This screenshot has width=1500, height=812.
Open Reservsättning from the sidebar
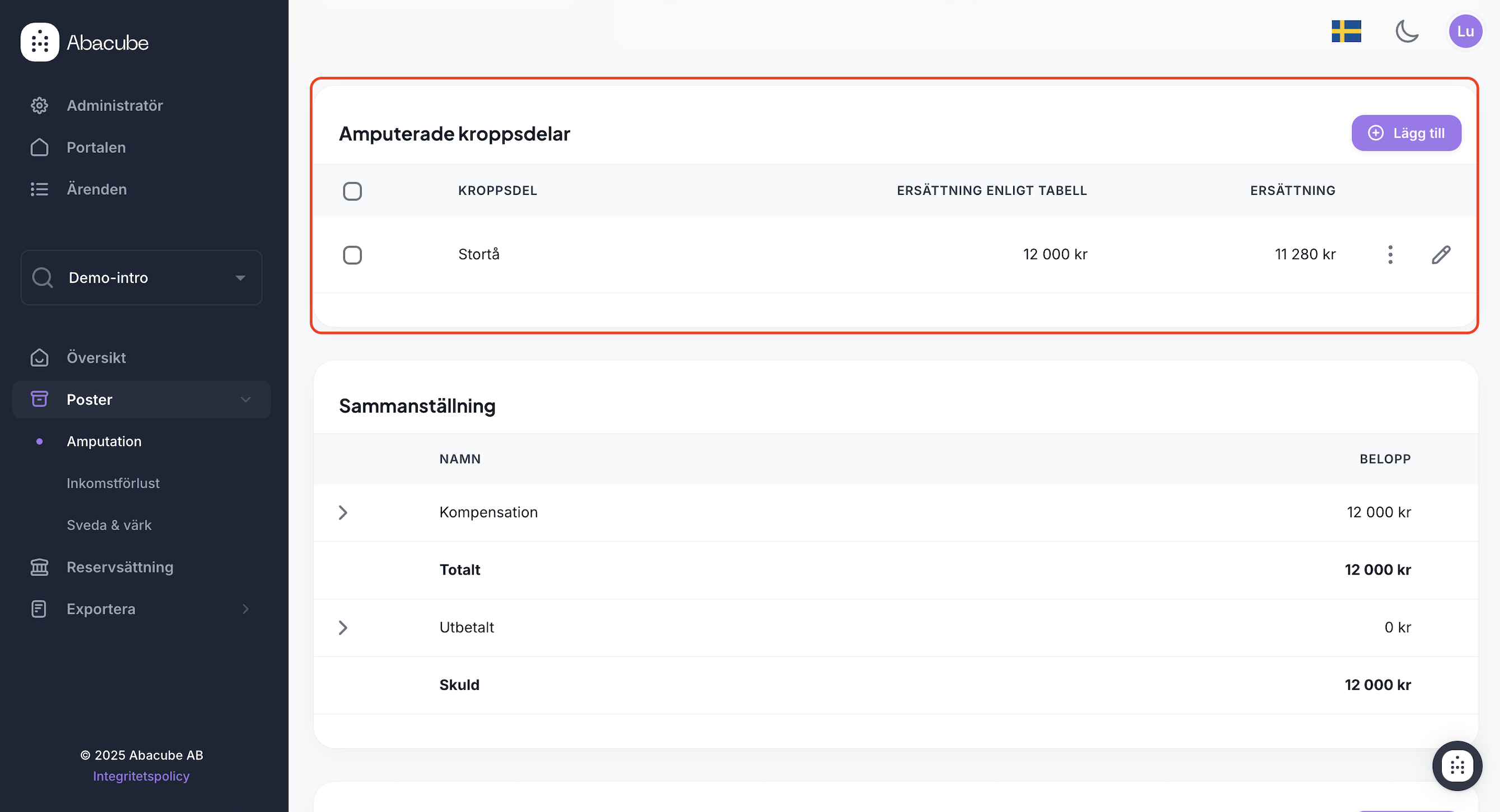[x=120, y=567]
